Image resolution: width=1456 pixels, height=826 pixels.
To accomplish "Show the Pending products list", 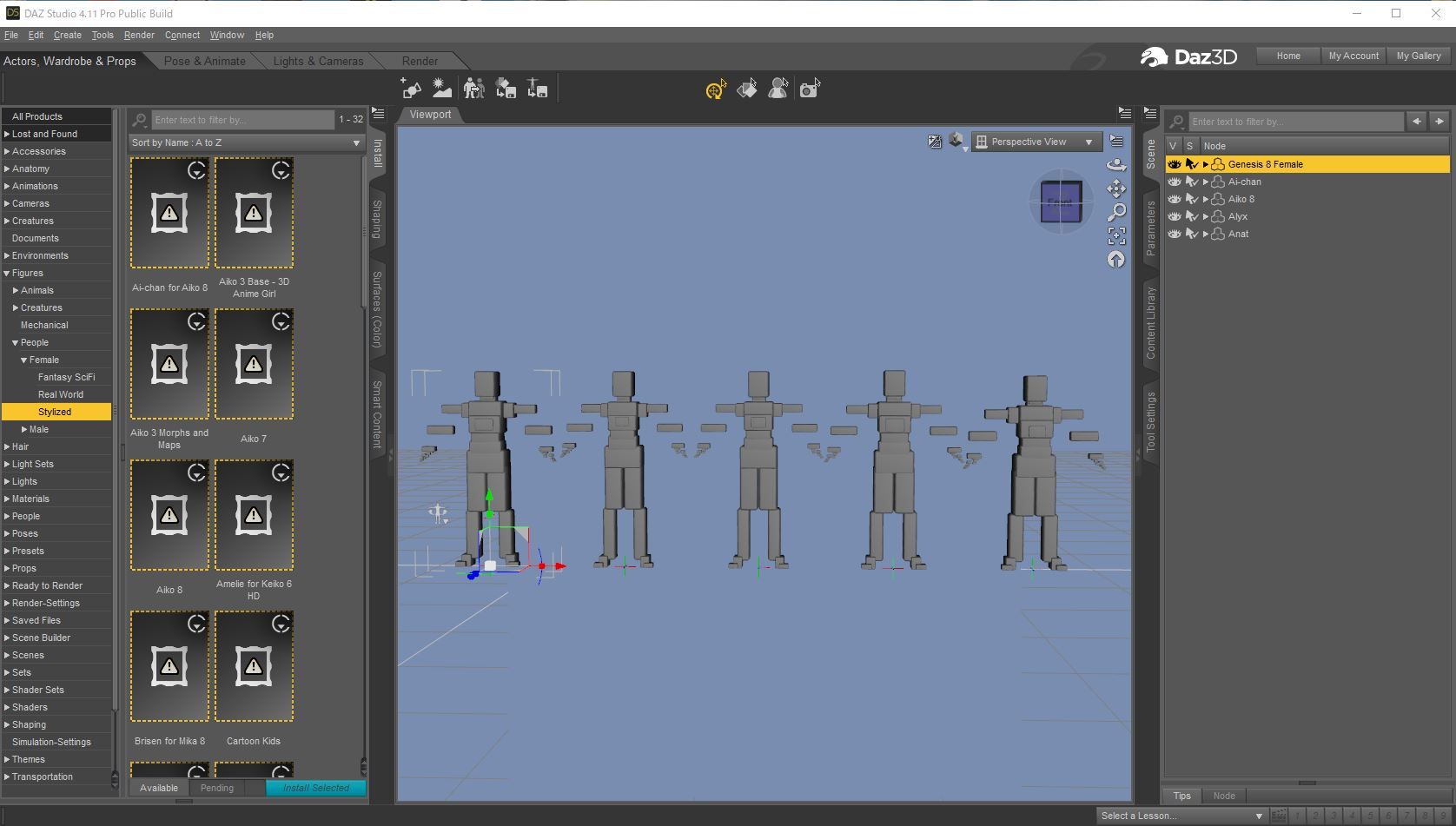I will (x=216, y=788).
